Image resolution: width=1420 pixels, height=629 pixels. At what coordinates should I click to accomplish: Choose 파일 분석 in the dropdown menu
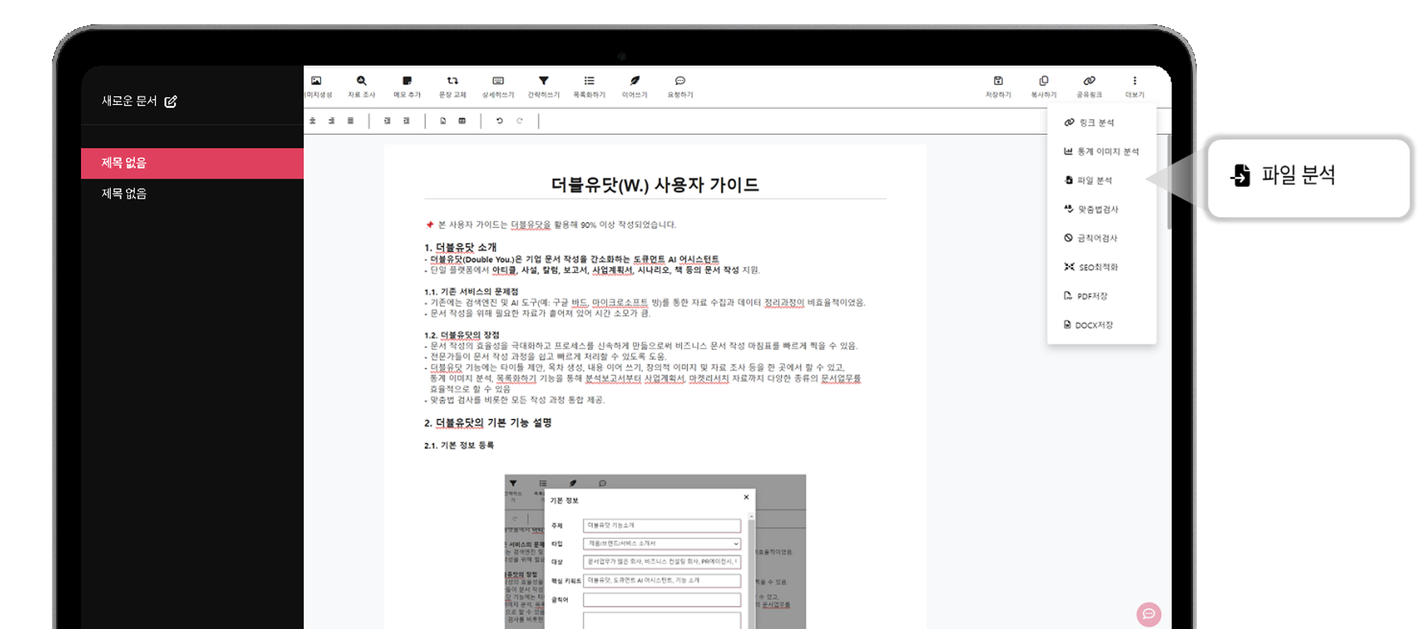point(1102,181)
